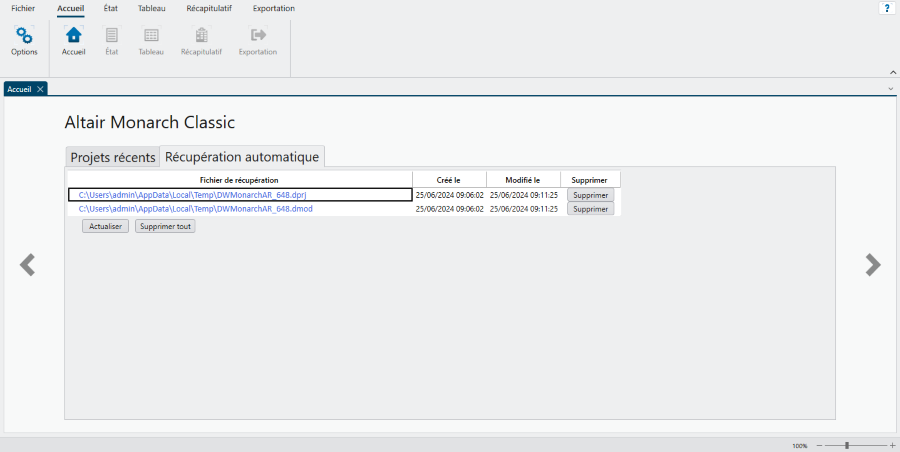Click the Exportation ribbon icon
The width and height of the screenshot is (900, 452).
(258, 36)
